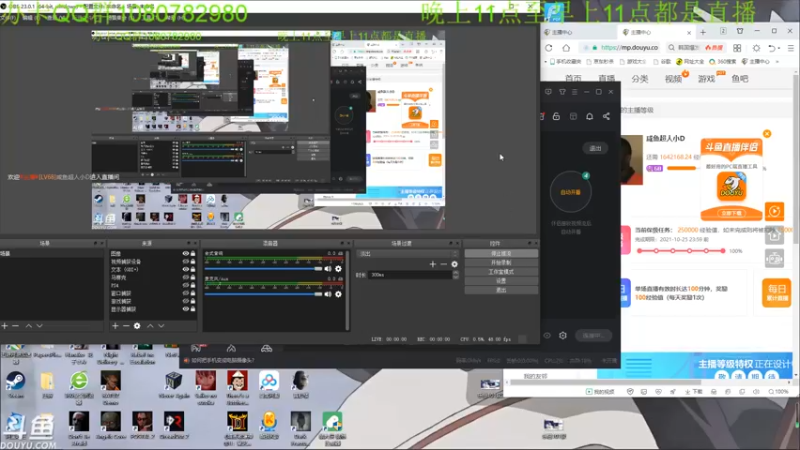Remove scene transition with minus icon
The image size is (800, 450).
coord(443,264)
